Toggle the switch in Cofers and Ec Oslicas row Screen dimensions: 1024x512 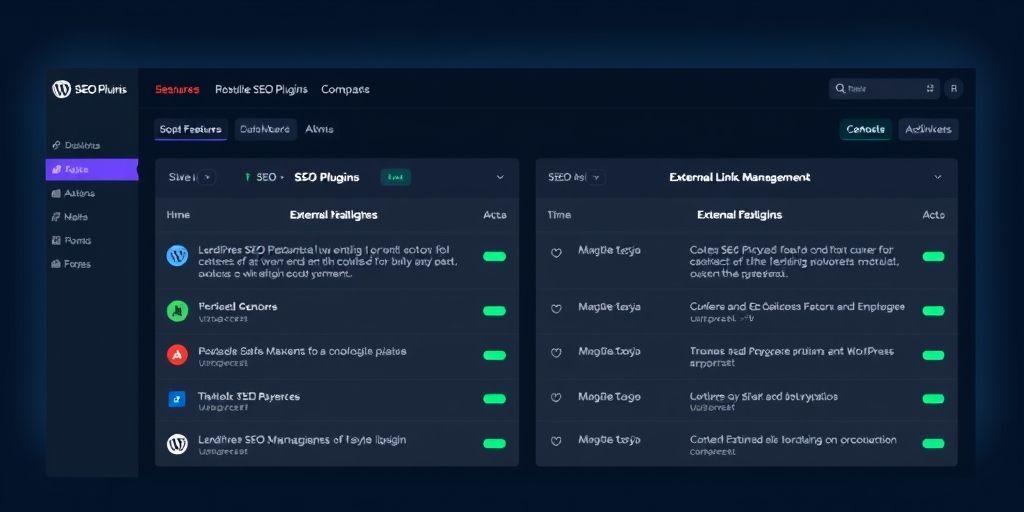point(933,311)
